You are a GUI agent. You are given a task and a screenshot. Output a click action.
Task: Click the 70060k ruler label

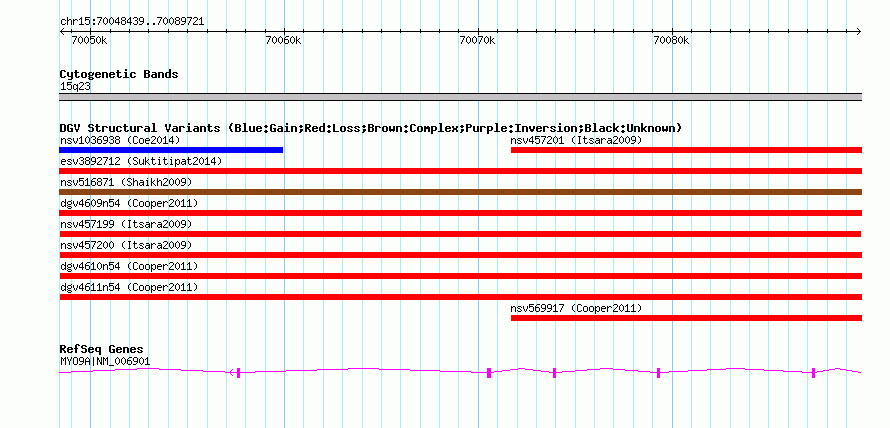pos(283,40)
